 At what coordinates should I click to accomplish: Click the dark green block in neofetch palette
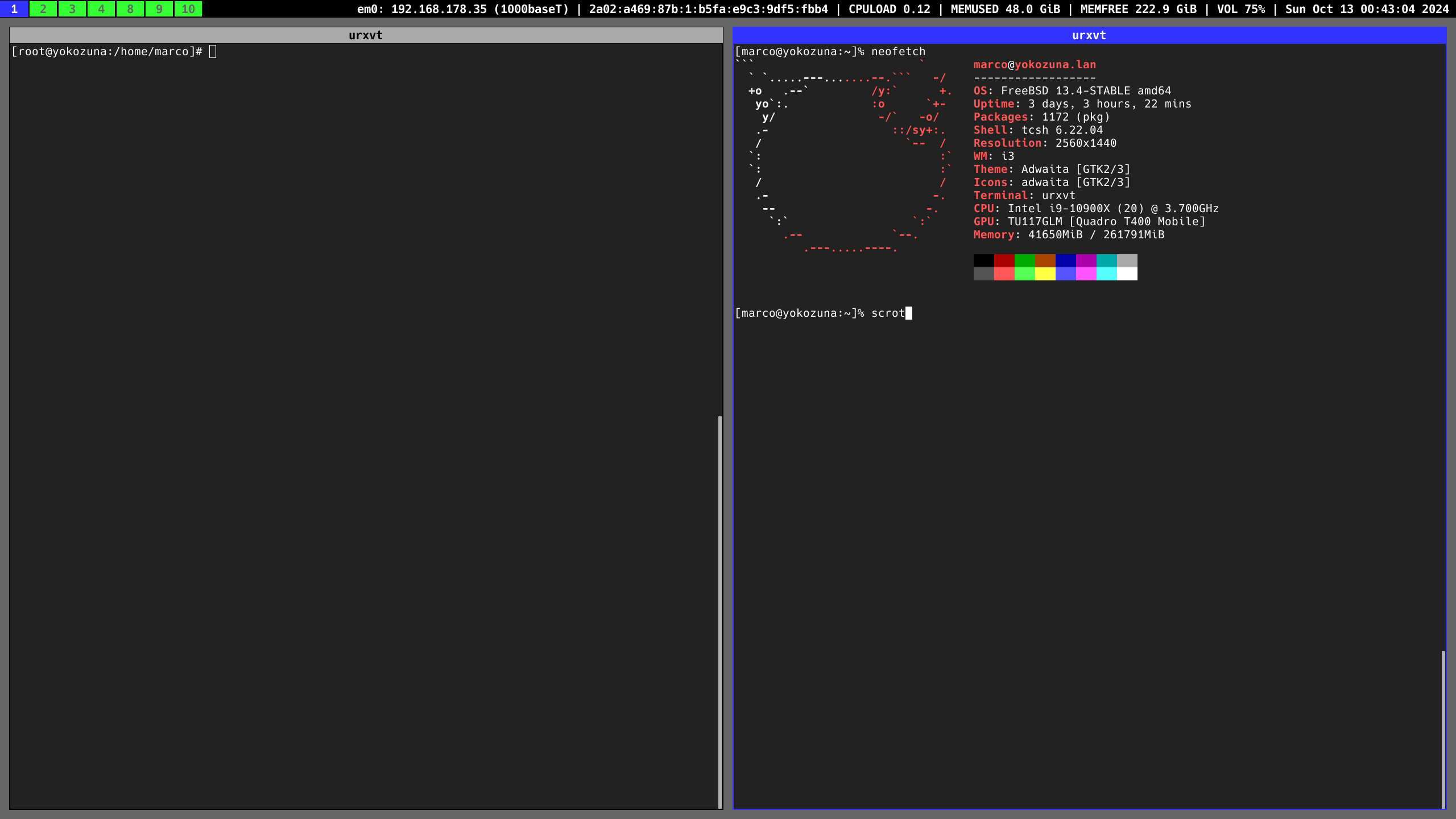tap(1025, 260)
